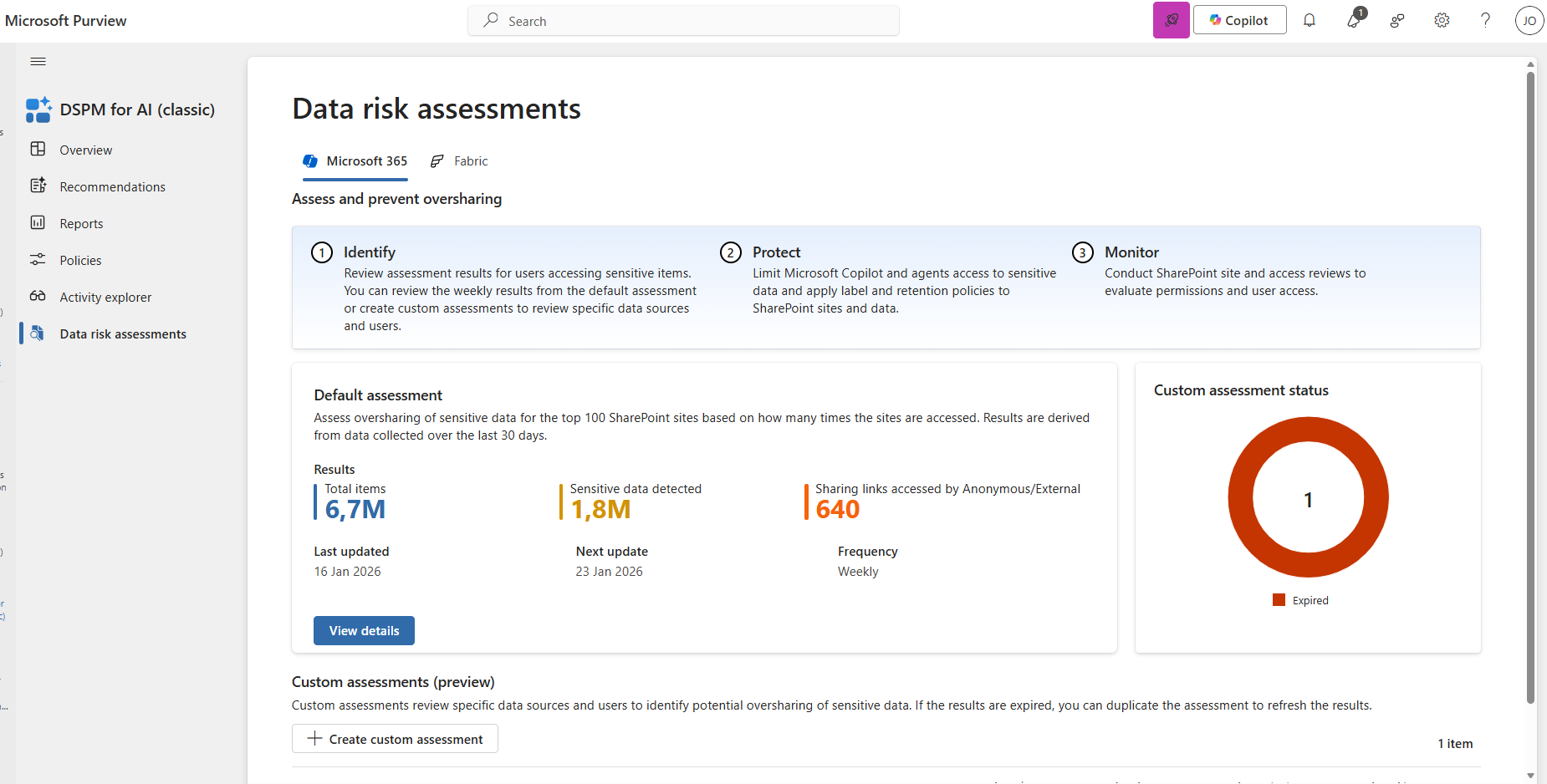Viewport: 1547px width, 784px height.
Task: Open Copilot
Action: coord(1239,20)
